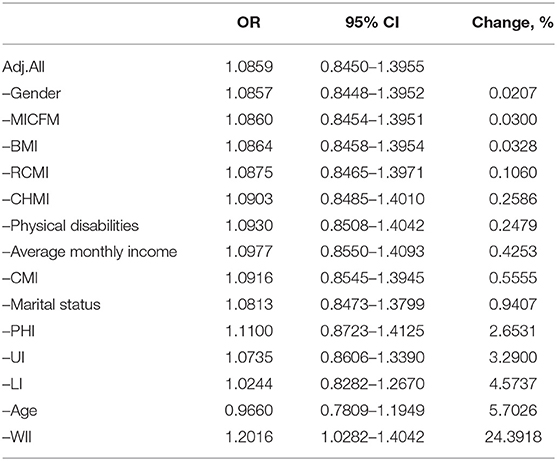
Task: Select the –Average monthly income label
Action: coord(90,252)
